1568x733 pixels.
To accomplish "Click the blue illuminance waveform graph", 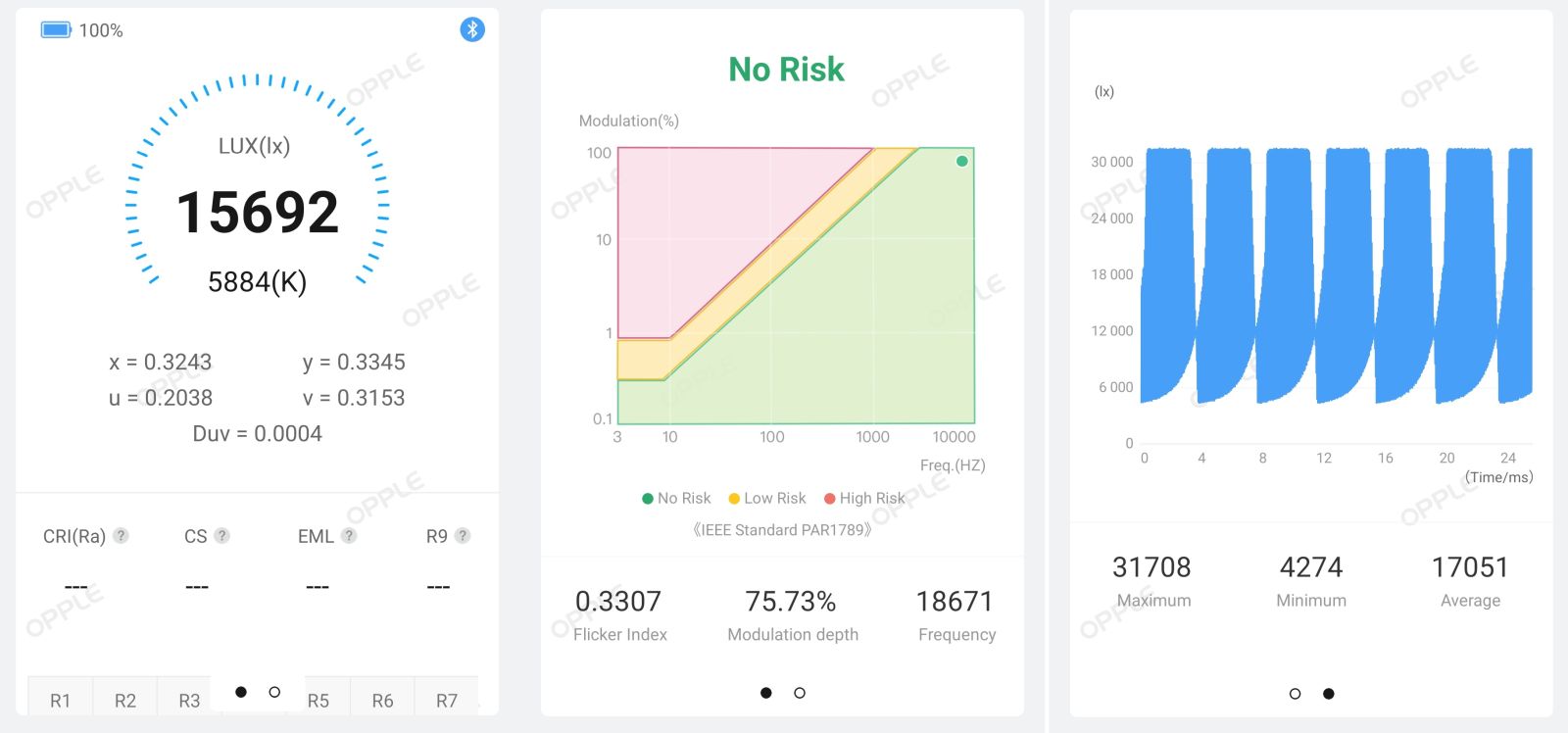I will point(1338,274).
